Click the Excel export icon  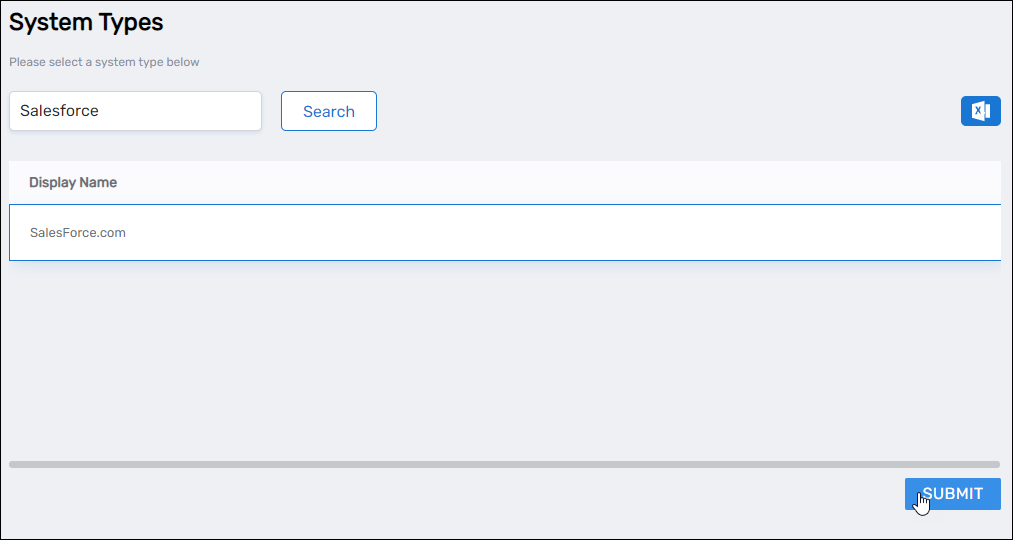coord(980,111)
